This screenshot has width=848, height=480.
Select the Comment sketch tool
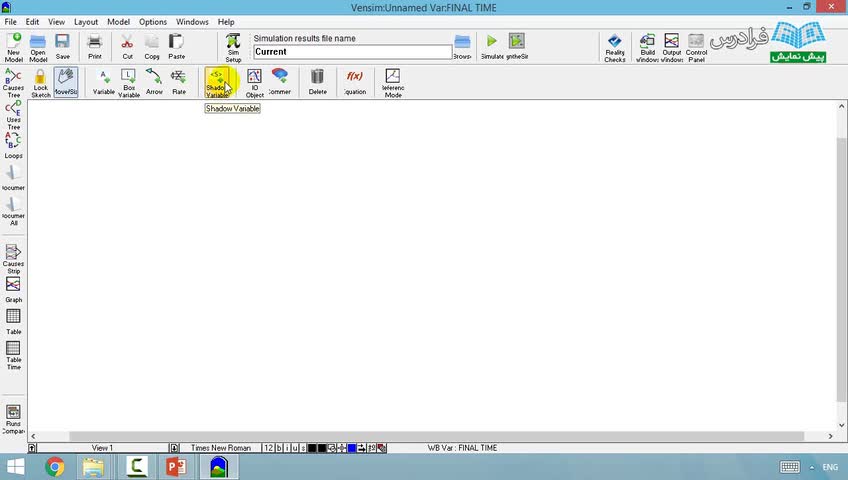coord(280,82)
